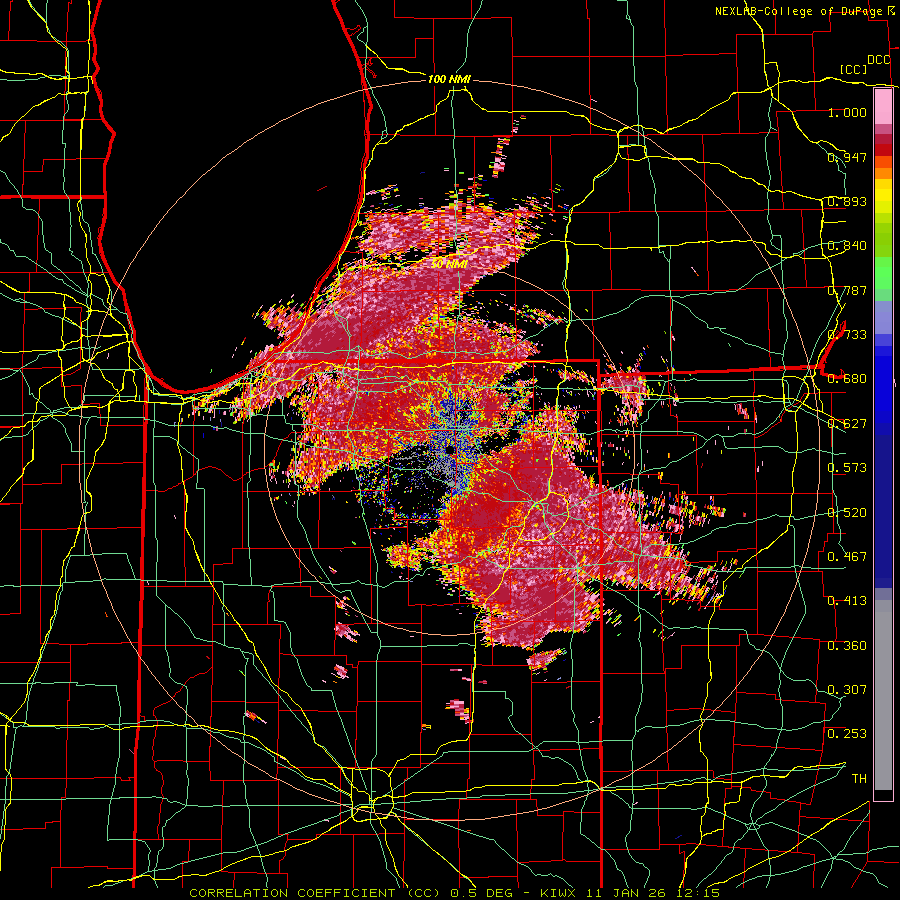The width and height of the screenshot is (900, 900).
Task: Click the 0.573 scale value
Action: coord(847,468)
